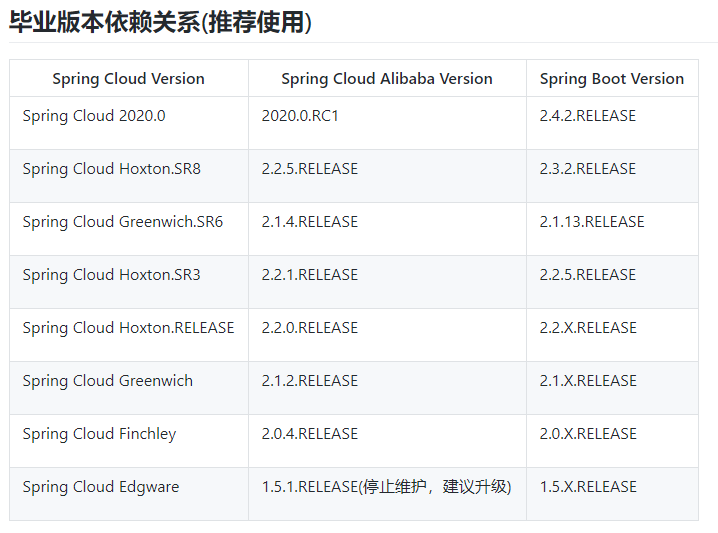This screenshot has width=718, height=533.
Task: Select the 2.2.5.RELEASE cell in Hoxton.SR8 row
Action: (x=387, y=176)
